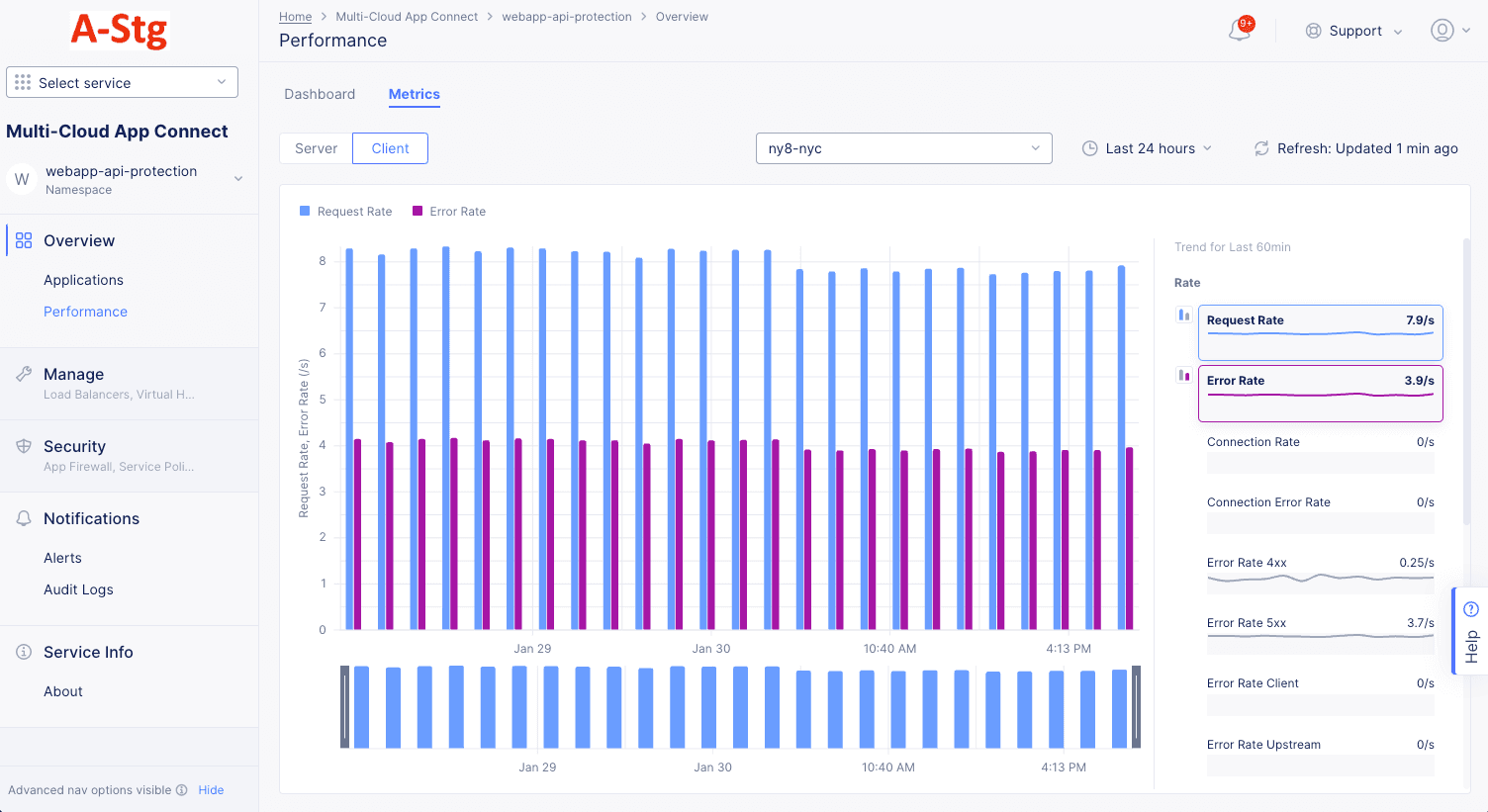Open the ny8-nyc site selector
The width and height of the screenshot is (1488, 812).
click(902, 147)
